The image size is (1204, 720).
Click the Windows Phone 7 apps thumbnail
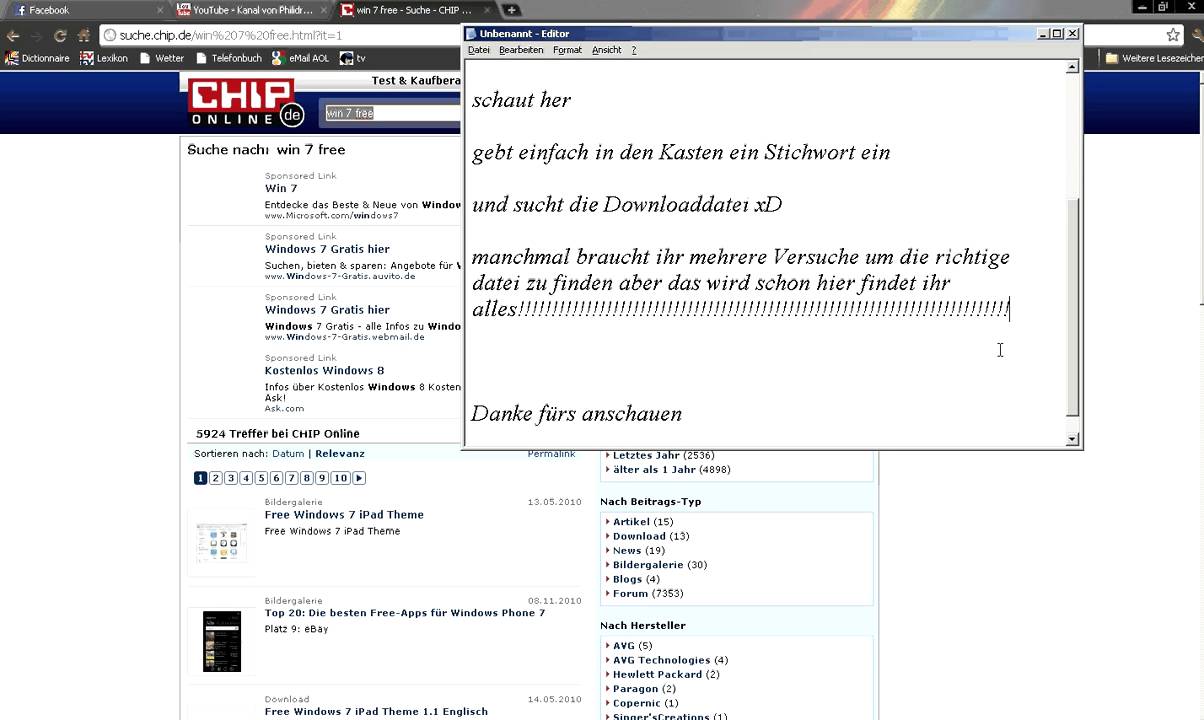[x=221, y=641]
